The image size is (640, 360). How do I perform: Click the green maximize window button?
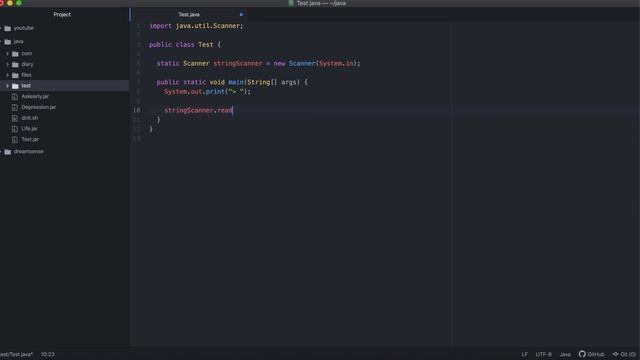19,3
